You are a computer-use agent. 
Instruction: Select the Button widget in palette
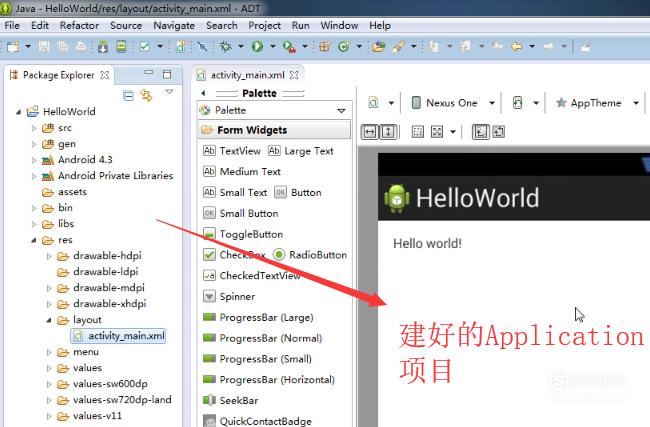(x=298, y=192)
